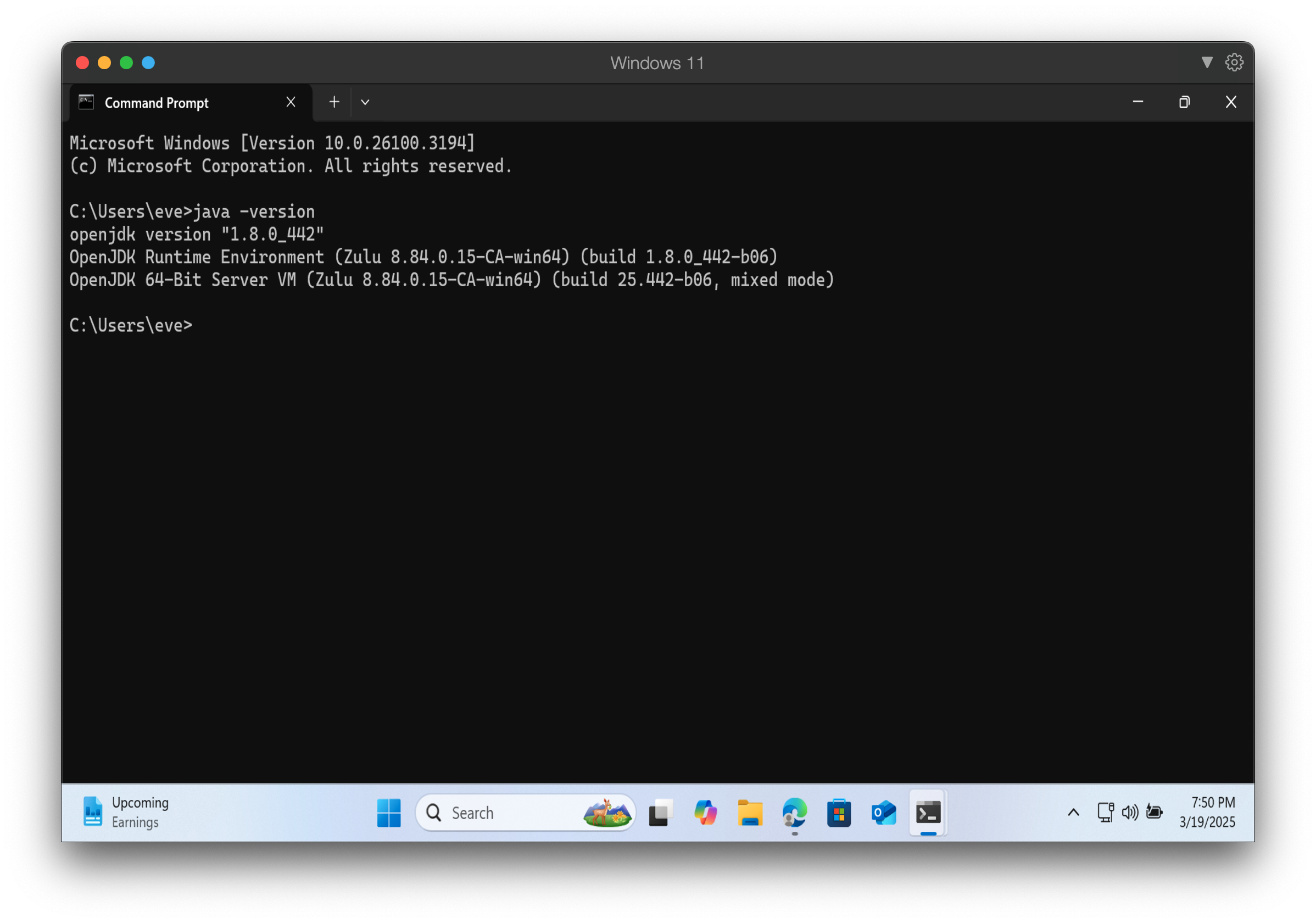Open Outlook from the taskbar
1316x923 pixels.
point(883,813)
